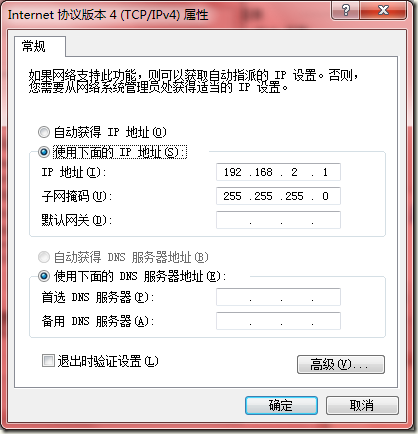Choose 使用下面的 DNS 服务器地址 radio button
418x434 pixels.
(x=44, y=276)
